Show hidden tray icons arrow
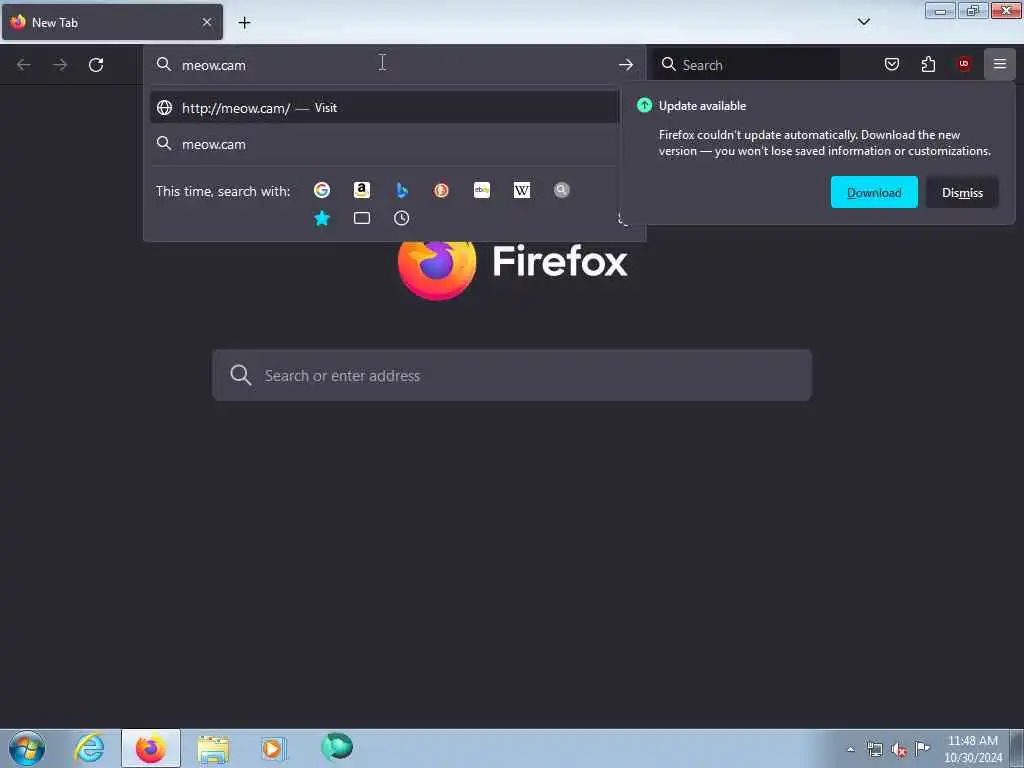The height and width of the screenshot is (768, 1024). tap(850, 750)
